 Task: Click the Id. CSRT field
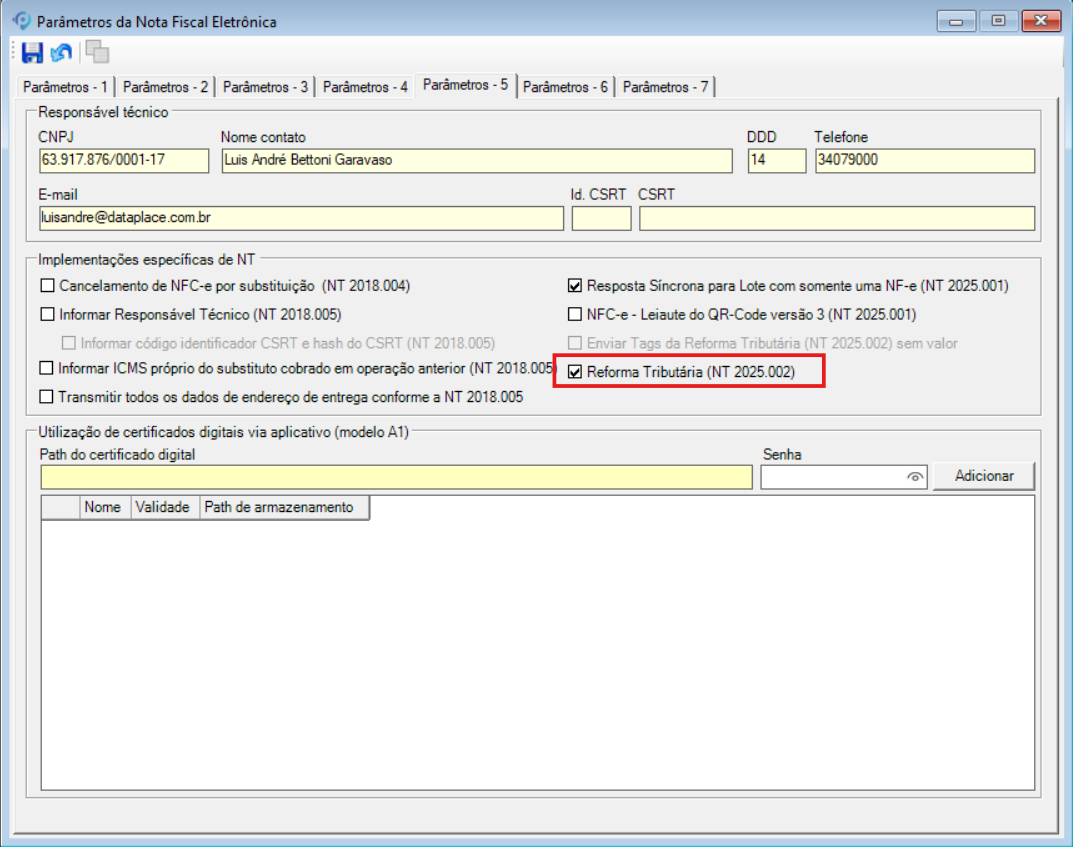[x=602, y=218]
